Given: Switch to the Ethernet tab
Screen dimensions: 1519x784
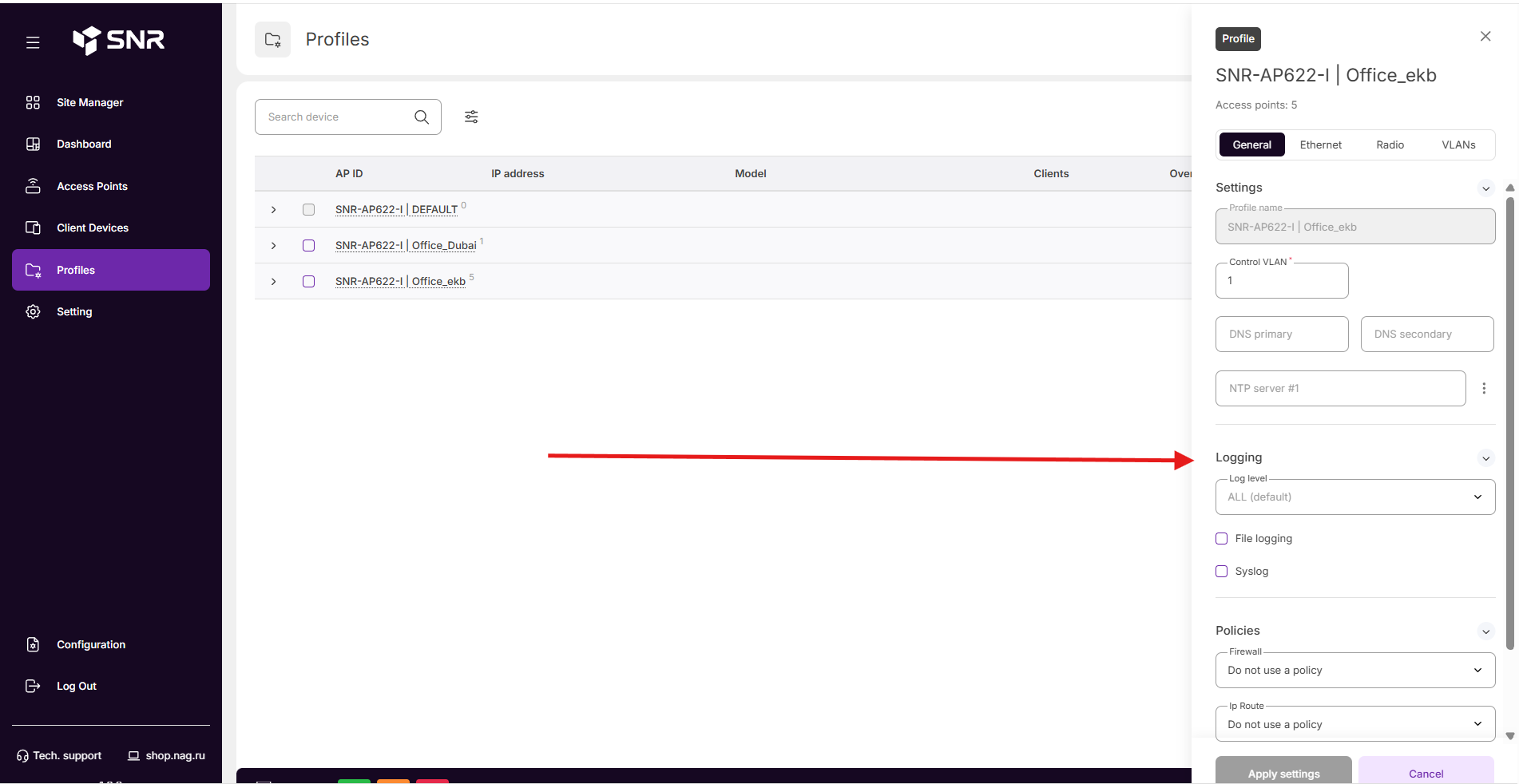Looking at the screenshot, I should coord(1320,145).
